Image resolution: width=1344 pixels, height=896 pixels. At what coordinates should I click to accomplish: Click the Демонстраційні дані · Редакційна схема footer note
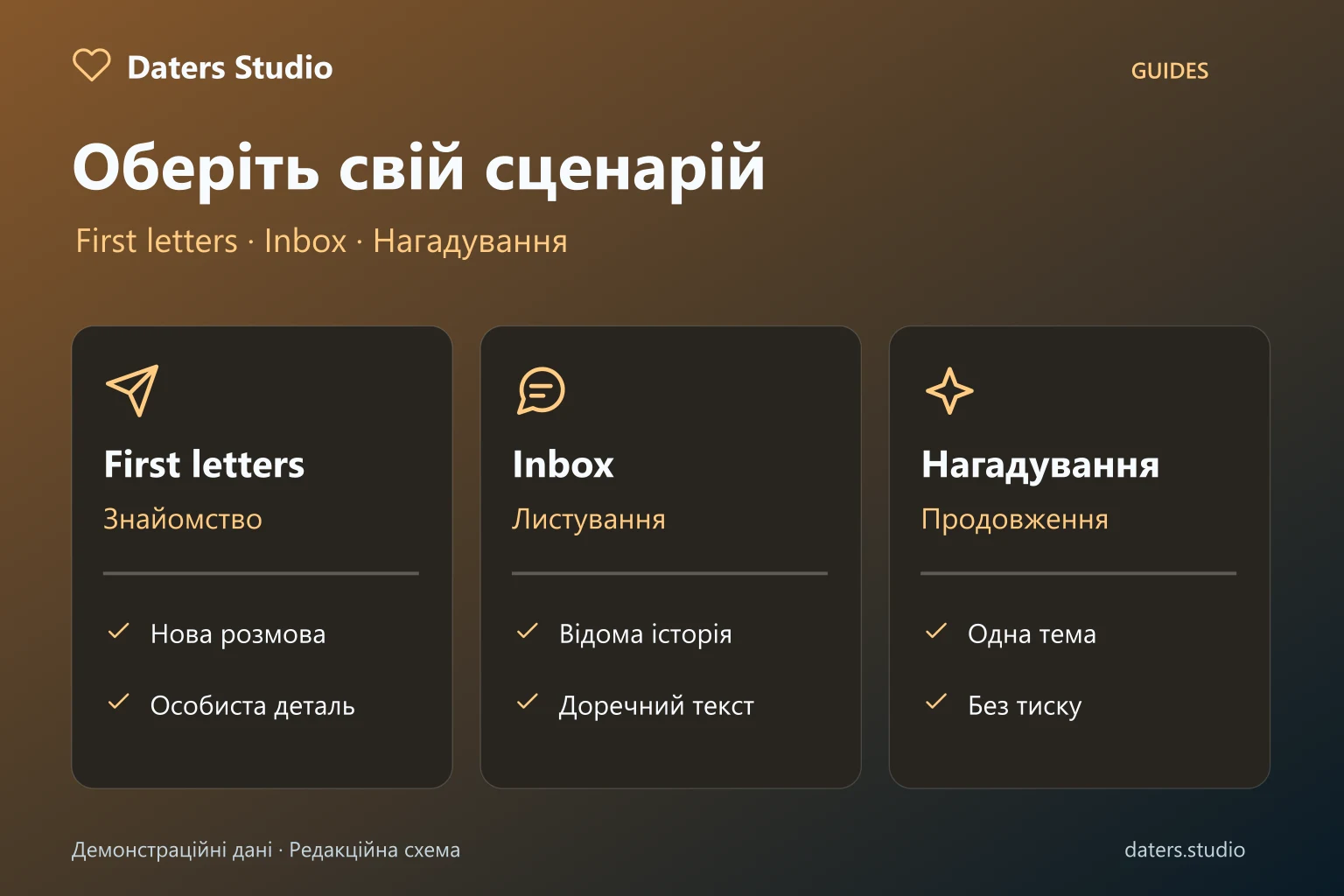pos(266,850)
